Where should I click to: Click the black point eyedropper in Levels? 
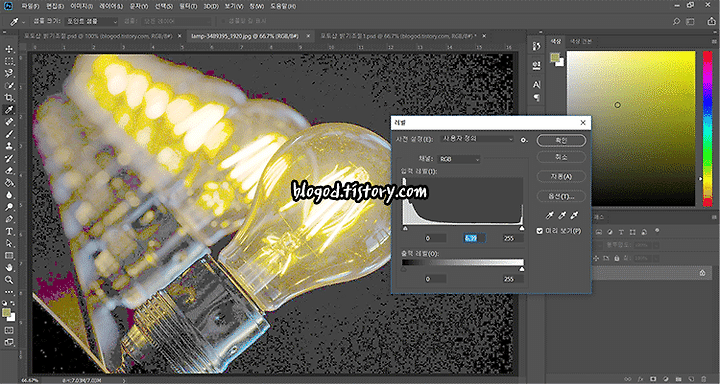point(549,215)
